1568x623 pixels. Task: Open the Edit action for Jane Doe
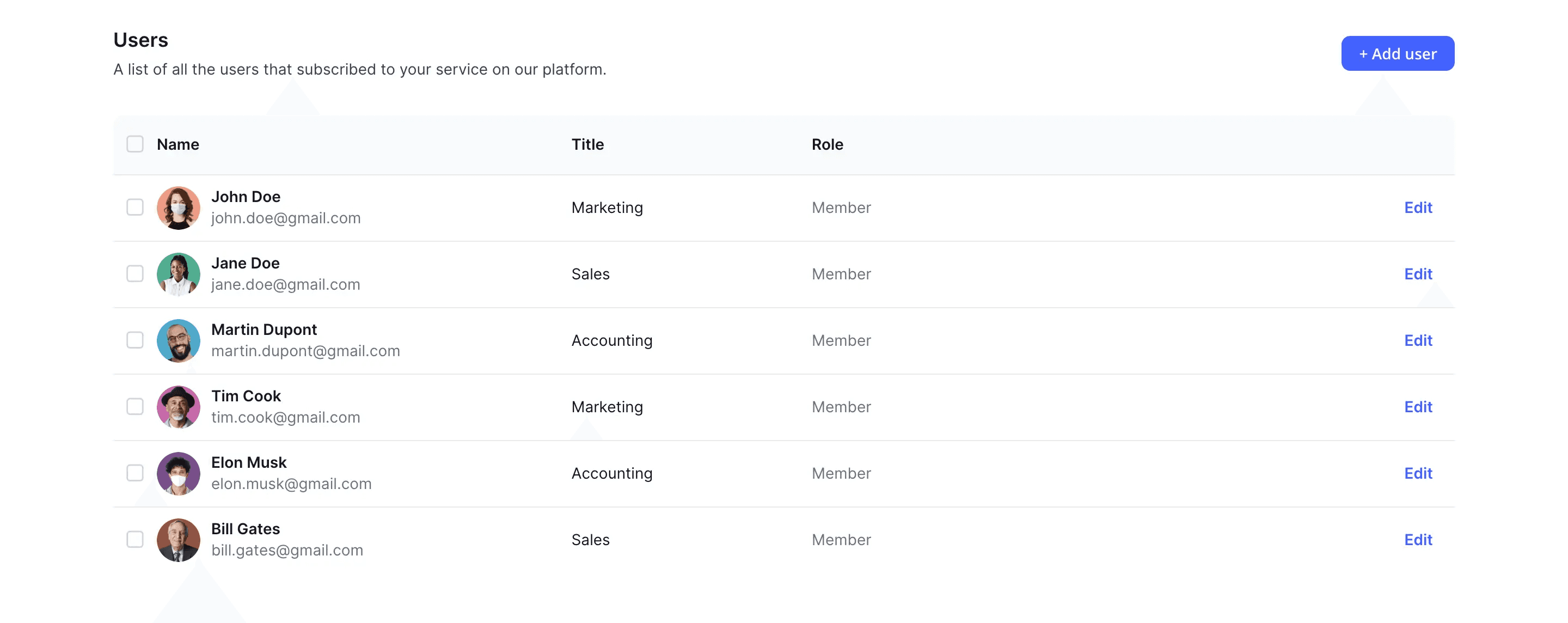(x=1418, y=274)
